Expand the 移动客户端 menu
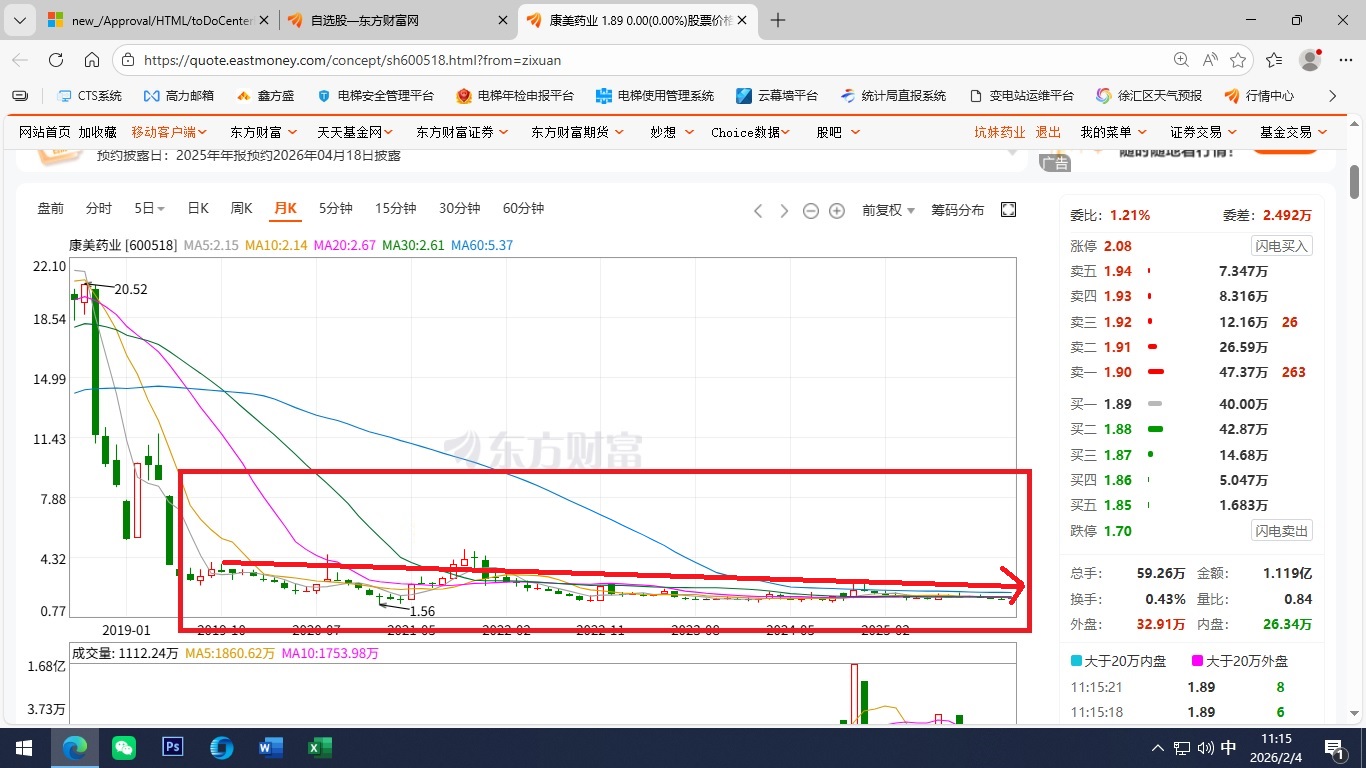This screenshot has width=1366, height=768. pyautogui.click(x=169, y=132)
